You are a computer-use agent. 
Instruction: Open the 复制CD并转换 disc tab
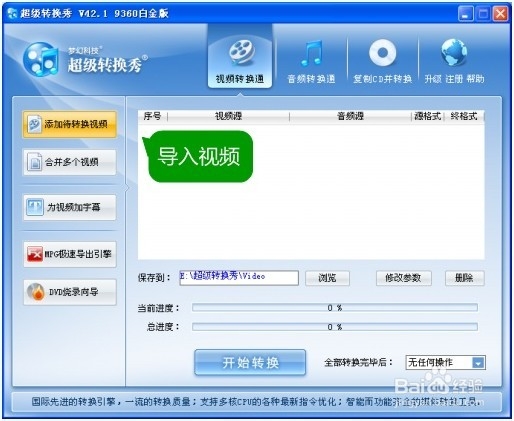[382, 61]
